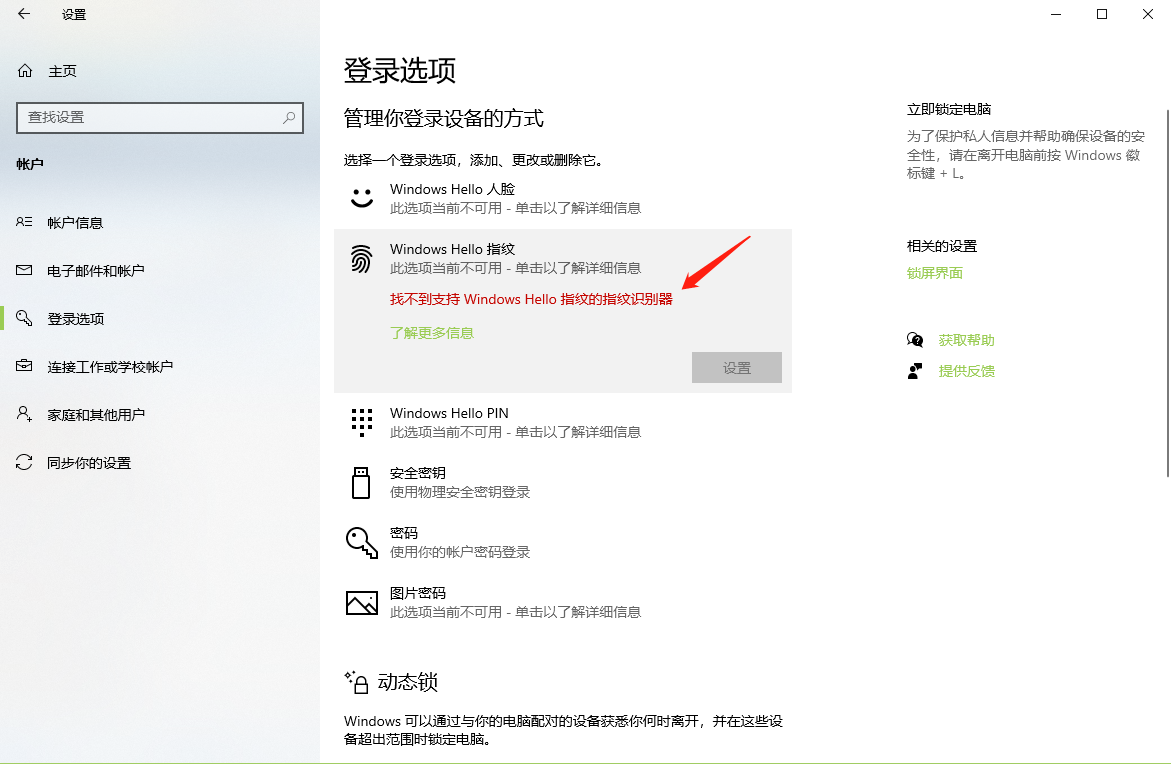Click the search magnifier icon
Screen dimensions: 1171x764
[289, 117]
